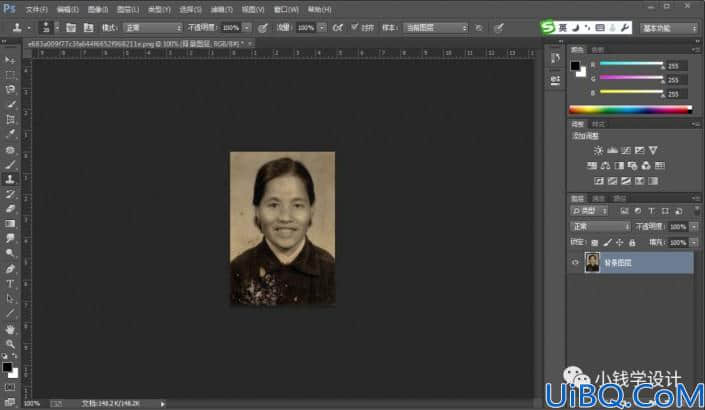The height and width of the screenshot is (410, 705).
Task: Switch to the Channels tab
Action: coord(598,198)
